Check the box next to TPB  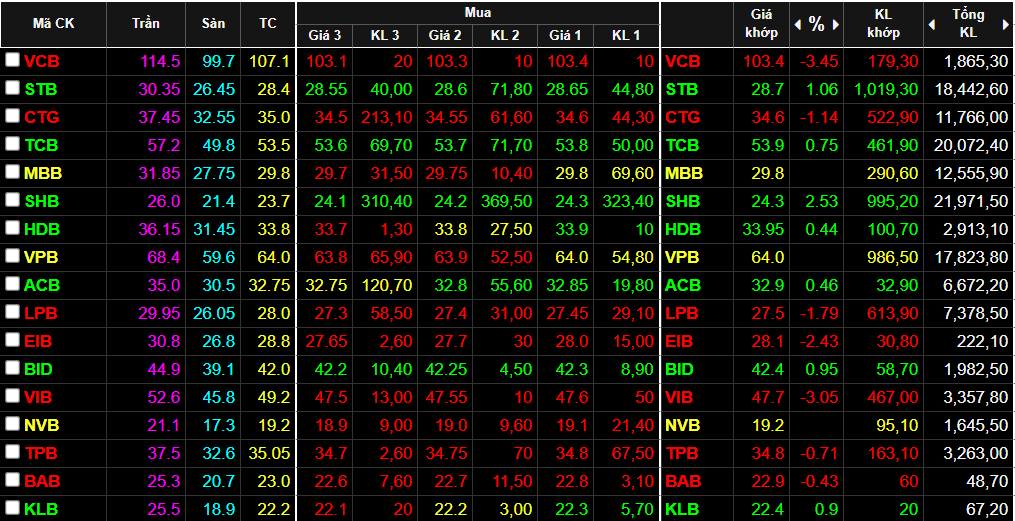12,453
